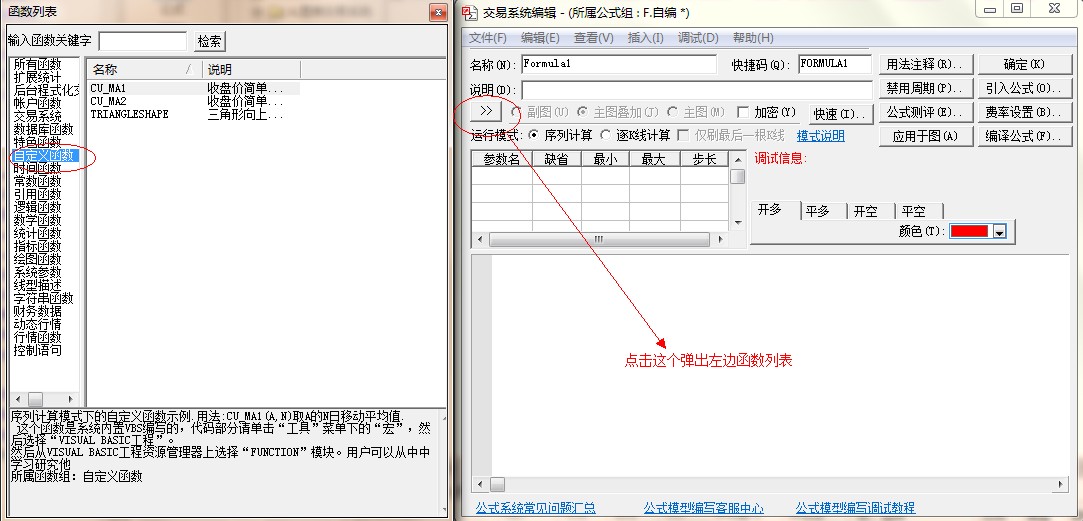Open the 调试(D) menu
The width and height of the screenshot is (1083, 521).
pyautogui.click(x=698, y=38)
